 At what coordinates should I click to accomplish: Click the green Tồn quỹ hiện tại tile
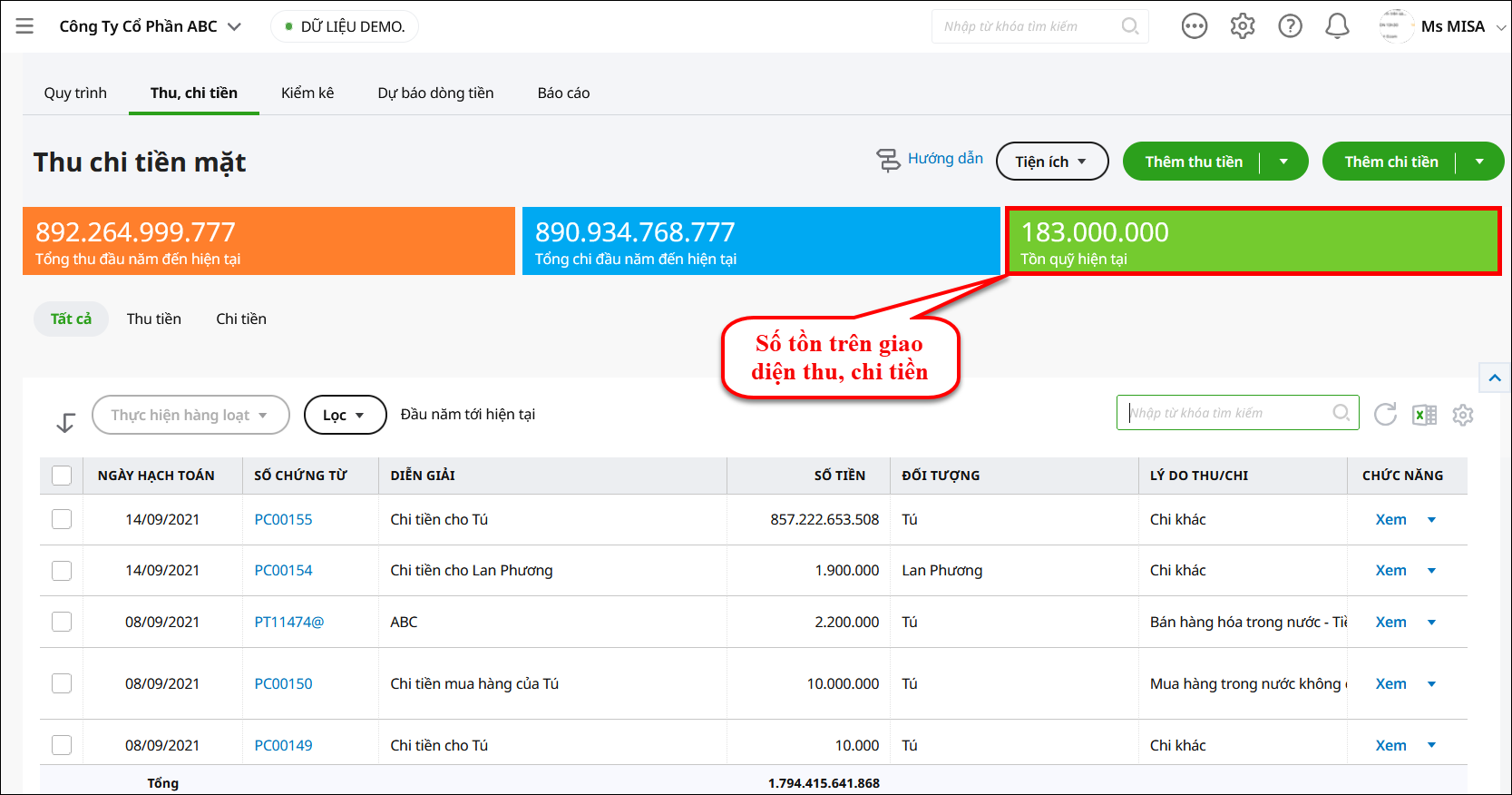coord(1253,241)
